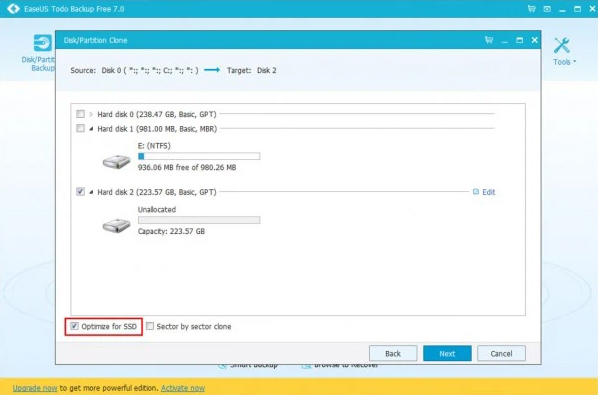Click the Cancel button

click(501, 353)
